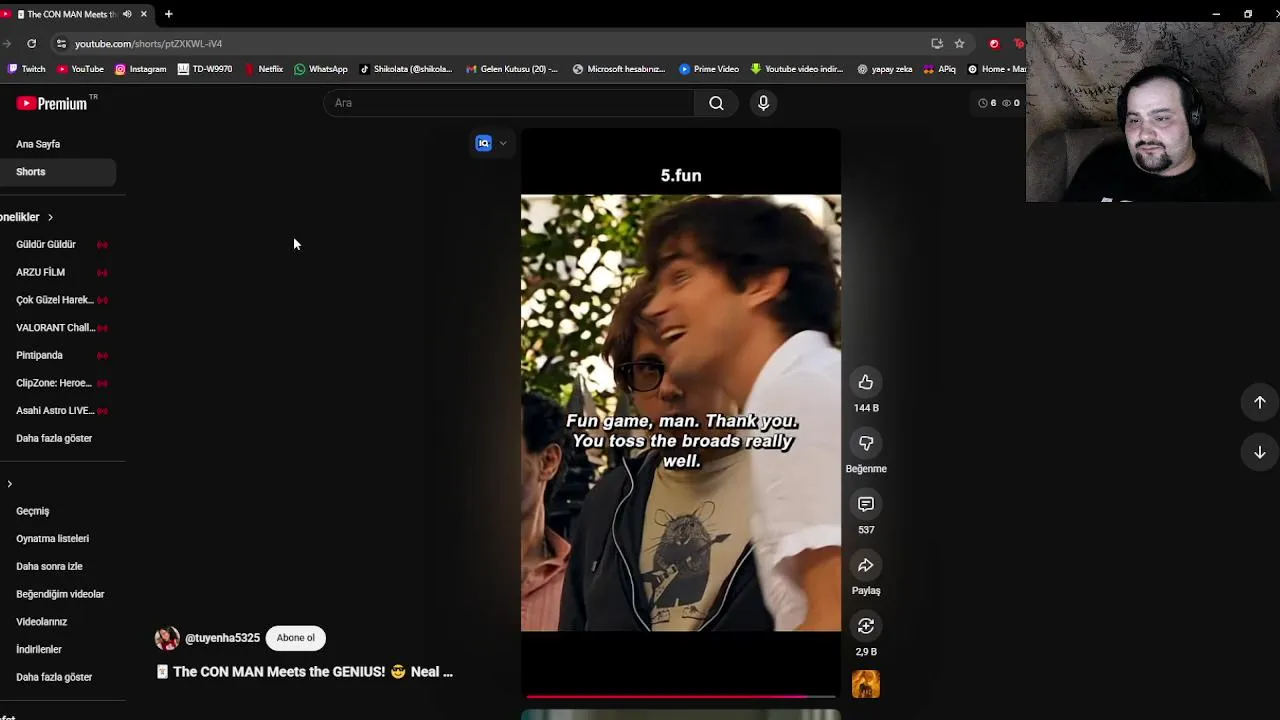The height and width of the screenshot is (720, 1280).
Task: Click the install app icon in address bar
Action: tap(937, 43)
